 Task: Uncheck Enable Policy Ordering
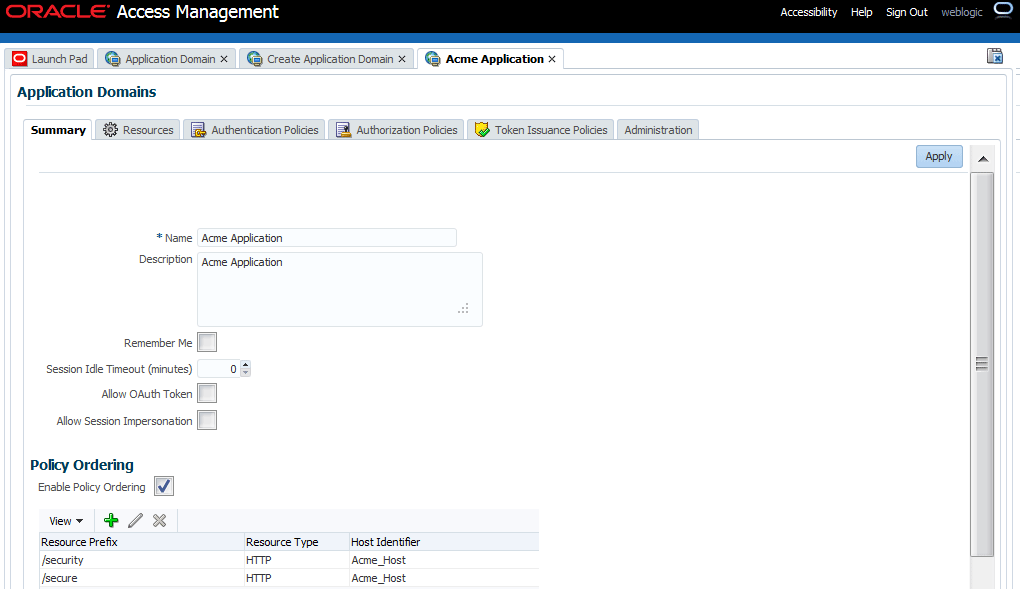coord(164,486)
